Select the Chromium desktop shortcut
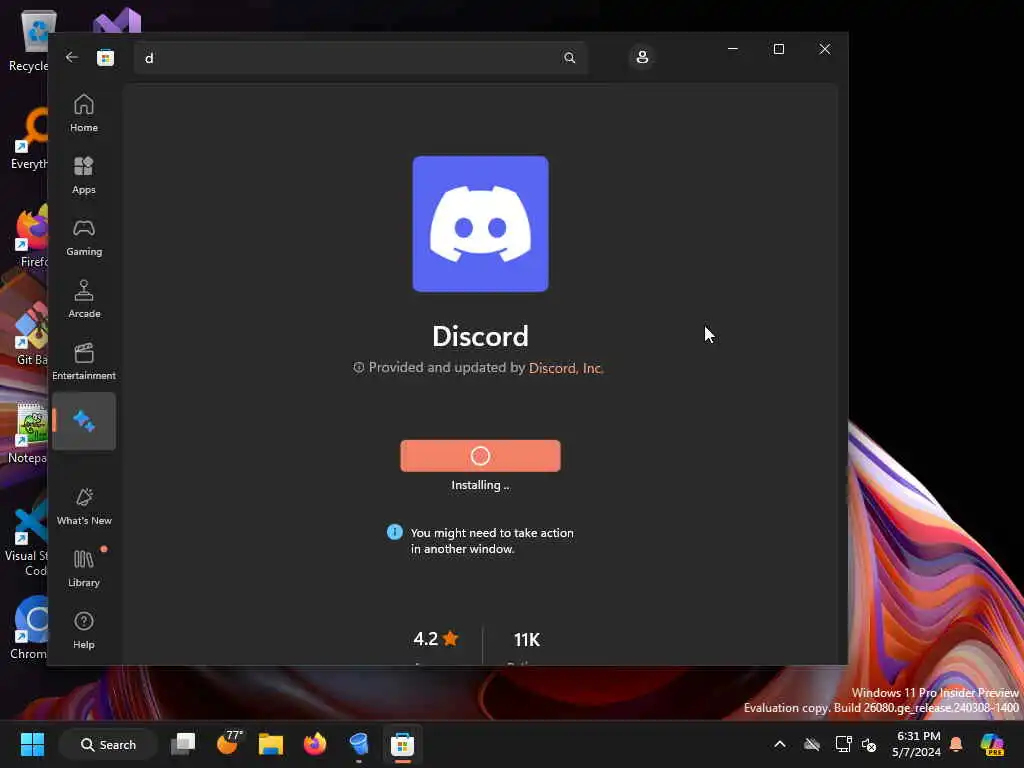 (30, 628)
